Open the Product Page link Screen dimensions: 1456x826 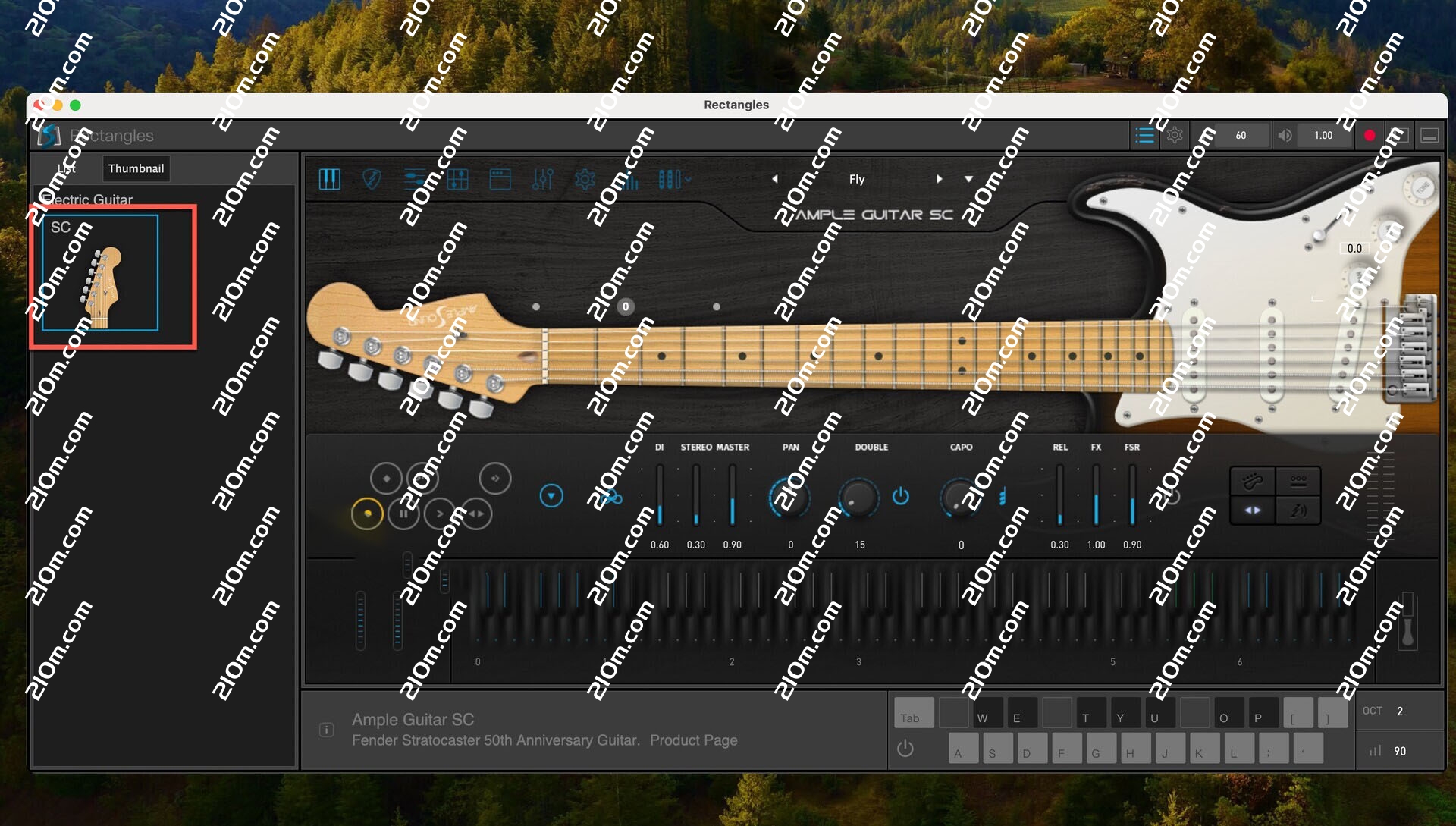(693, 740)
